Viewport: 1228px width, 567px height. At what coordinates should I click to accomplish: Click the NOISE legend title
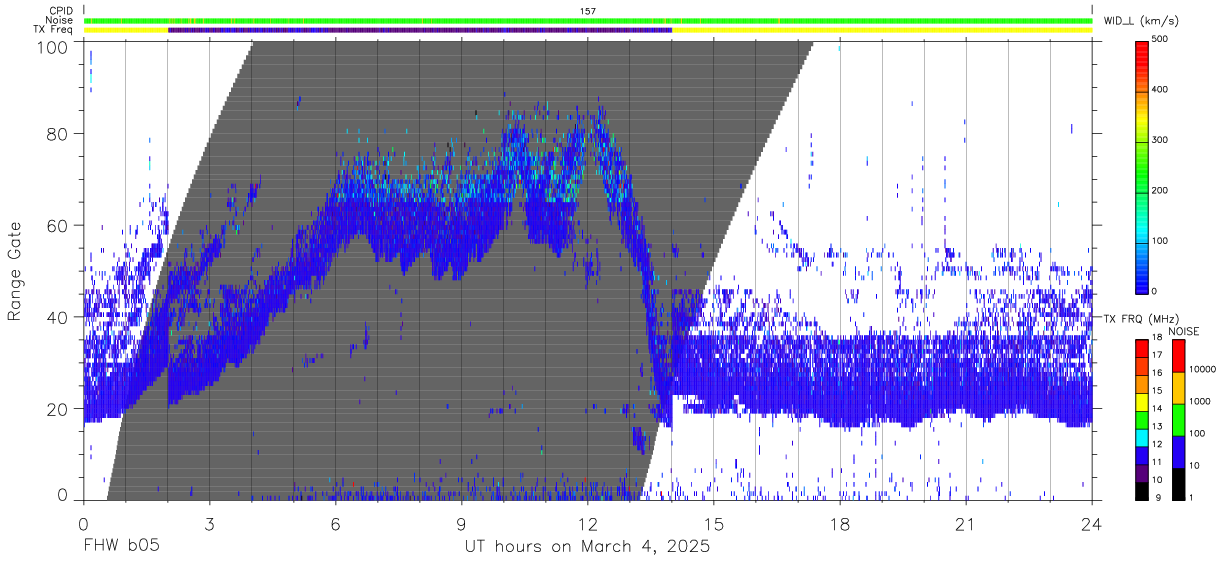click(1185, 331)
